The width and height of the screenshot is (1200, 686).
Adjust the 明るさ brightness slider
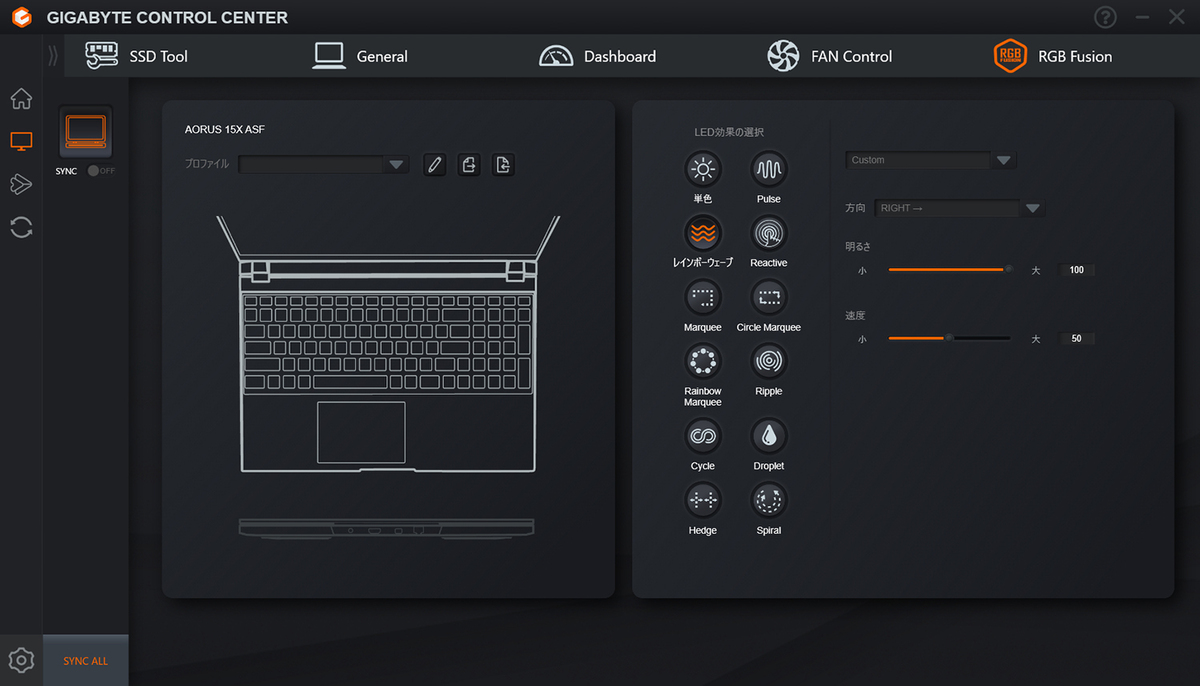[x=950, y=269]
